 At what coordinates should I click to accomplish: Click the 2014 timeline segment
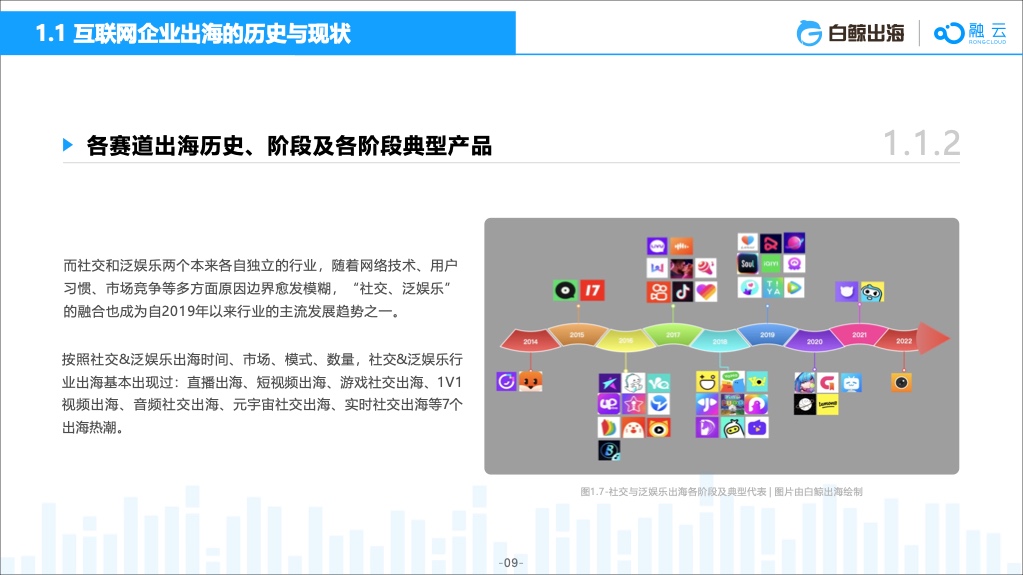click(530, 341)
